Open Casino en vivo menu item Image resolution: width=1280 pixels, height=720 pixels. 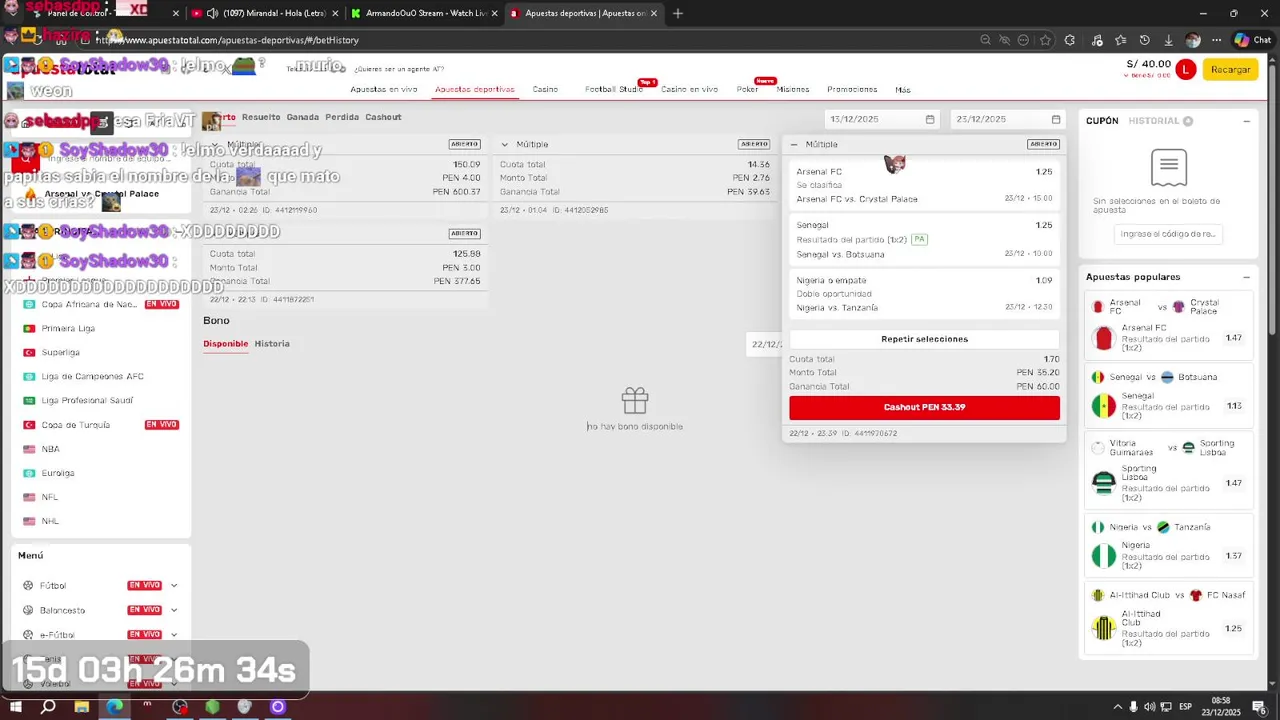[x=689, y=89]
